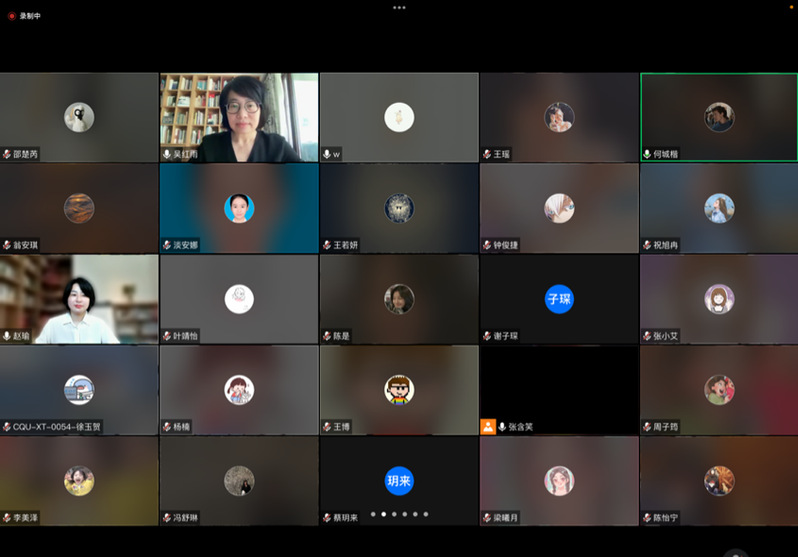The image size is (798, 557).
Task: Click the blue 玥来 avatar circle
Action: (399, 481)
